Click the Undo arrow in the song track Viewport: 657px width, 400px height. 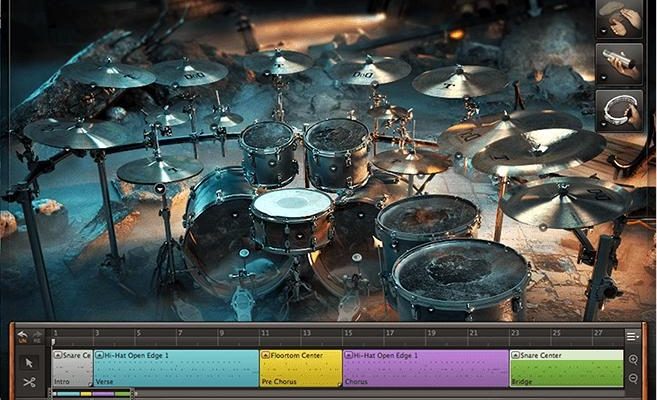click(22, 336)
